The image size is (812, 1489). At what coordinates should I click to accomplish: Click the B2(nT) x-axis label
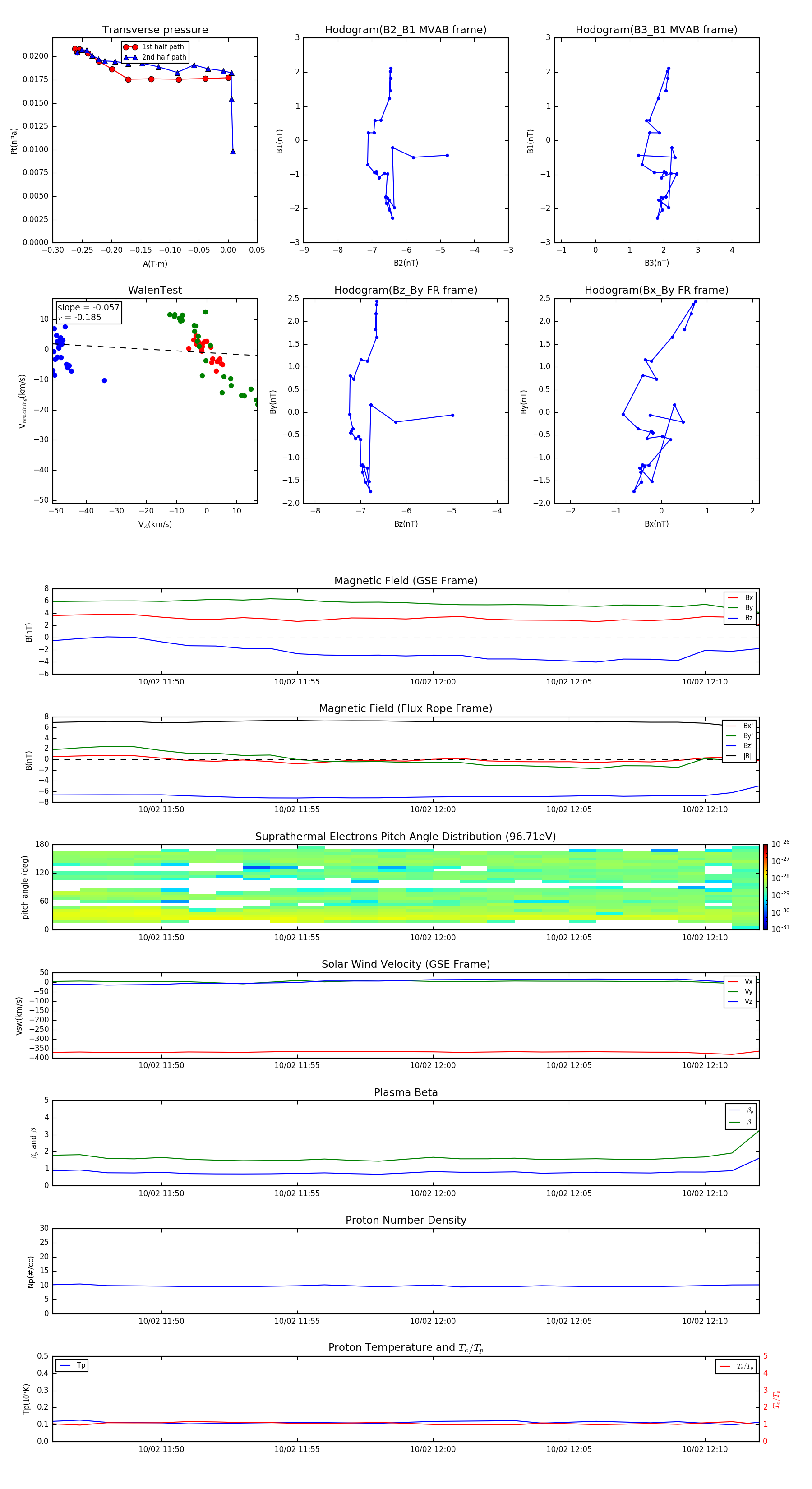pyautogui.click(x=406, y=263)
